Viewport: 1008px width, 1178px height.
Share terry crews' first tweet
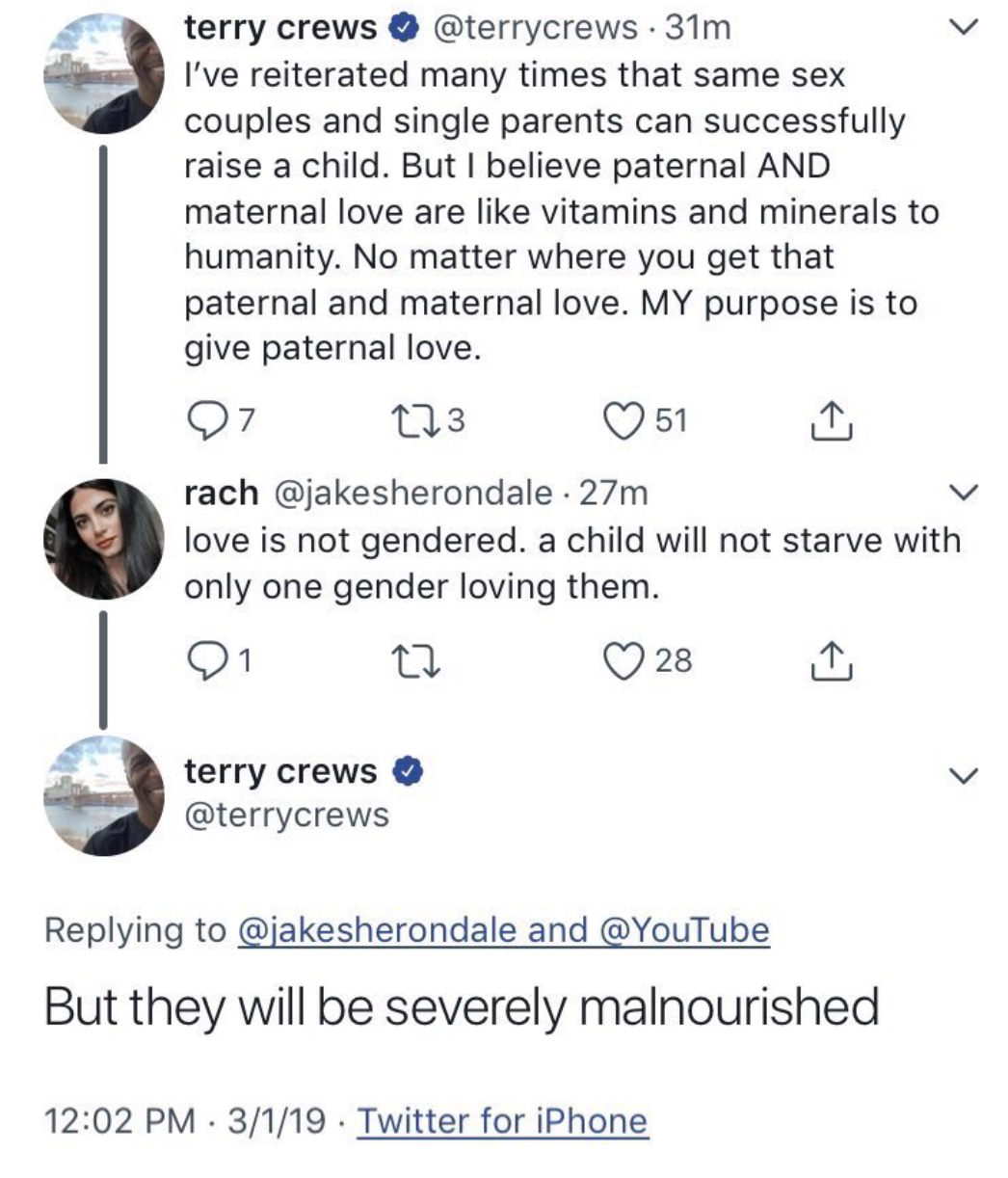coord(828,419)
